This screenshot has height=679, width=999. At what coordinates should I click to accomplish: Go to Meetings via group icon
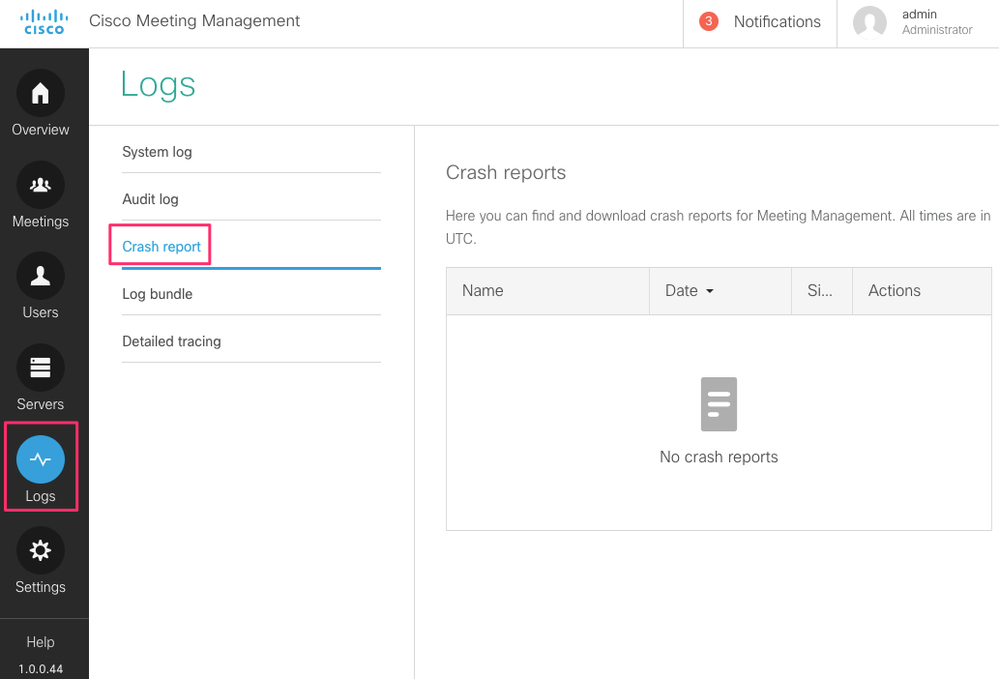(x=40, y=185)
